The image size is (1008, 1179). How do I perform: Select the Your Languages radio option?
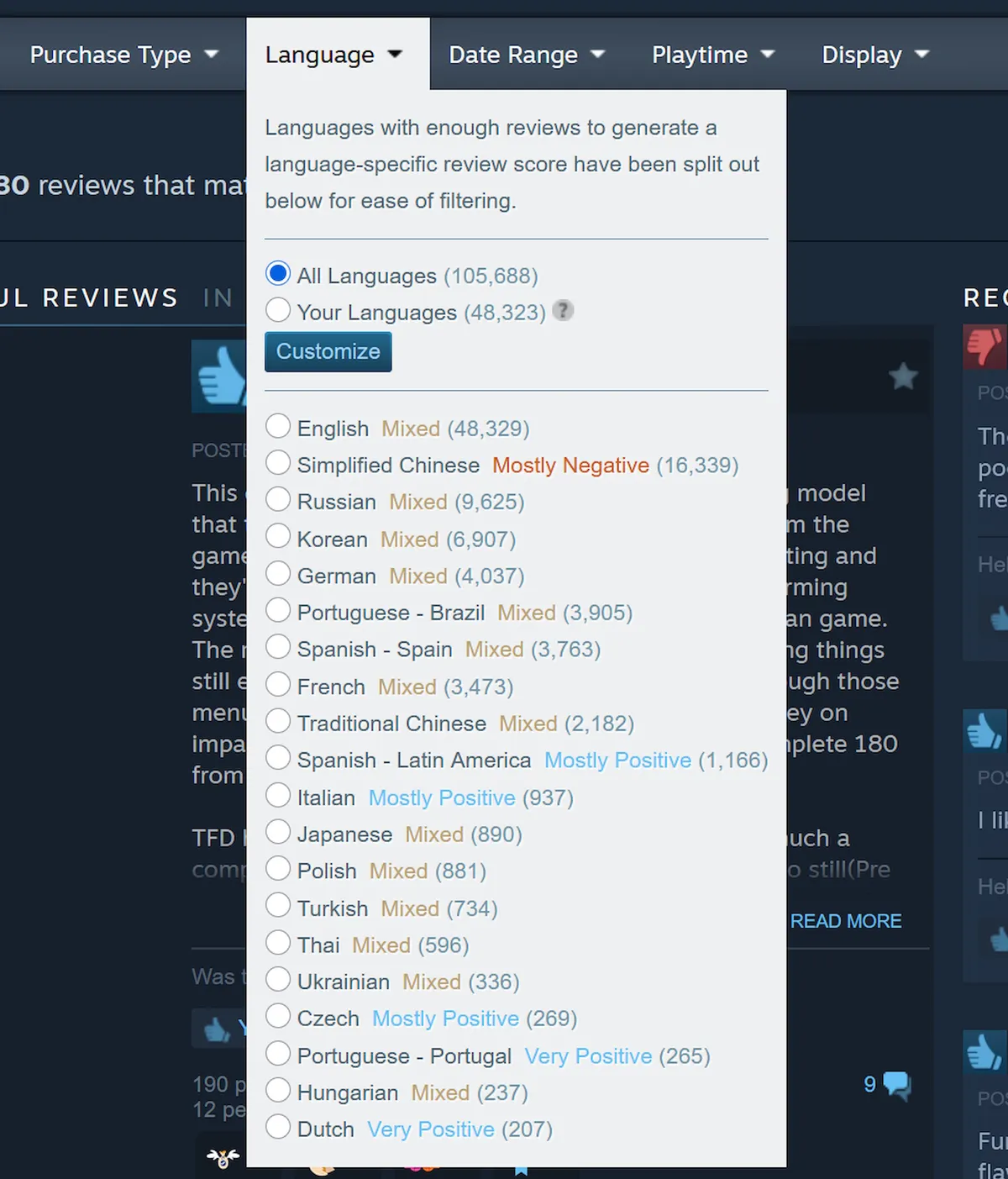point(278,310)
